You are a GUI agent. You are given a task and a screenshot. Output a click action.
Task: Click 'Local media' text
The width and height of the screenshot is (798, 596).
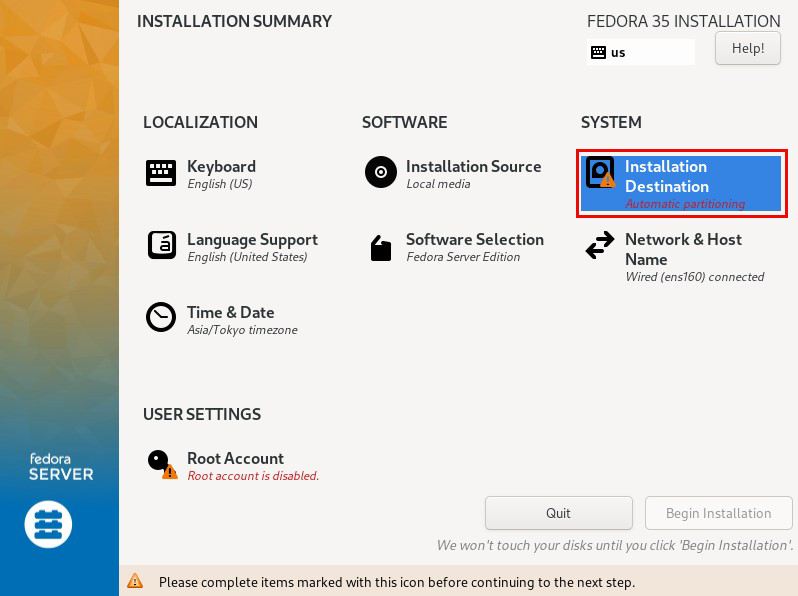438,184
